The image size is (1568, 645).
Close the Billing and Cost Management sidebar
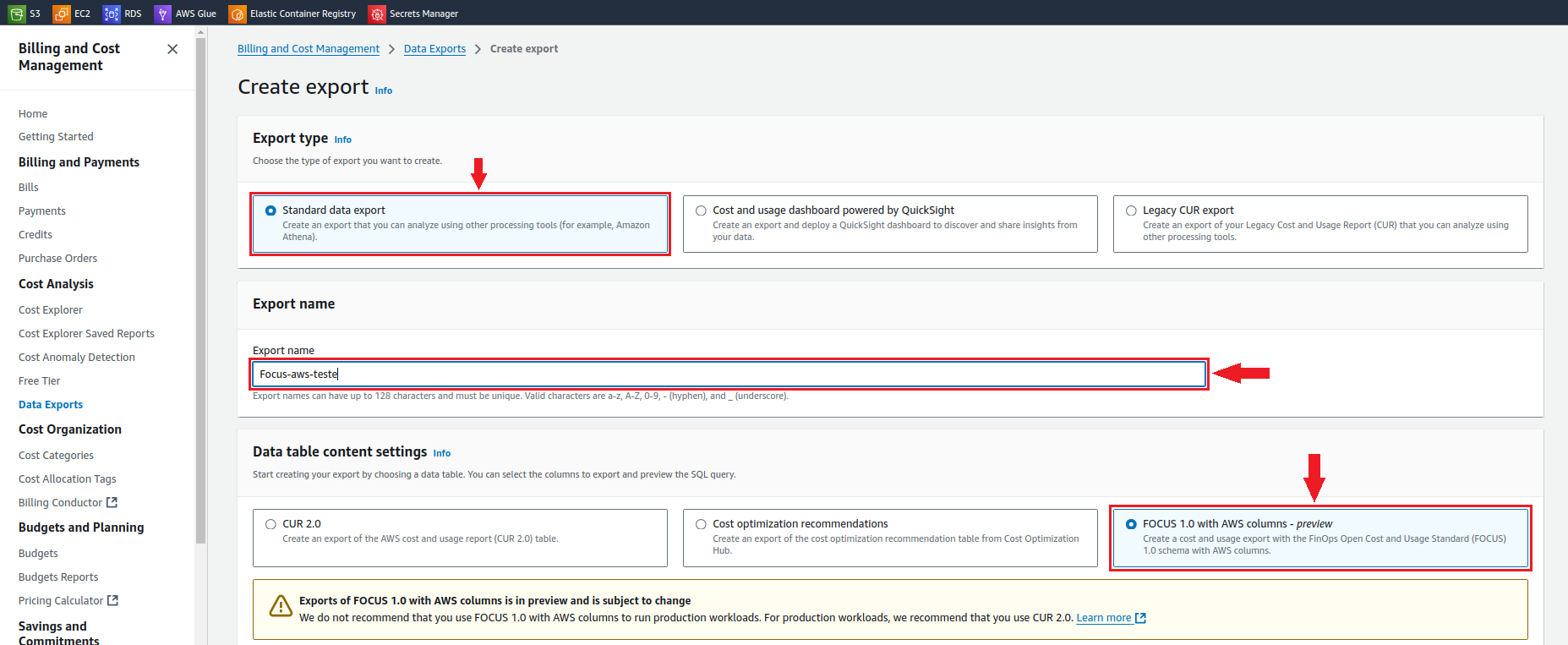172,49
